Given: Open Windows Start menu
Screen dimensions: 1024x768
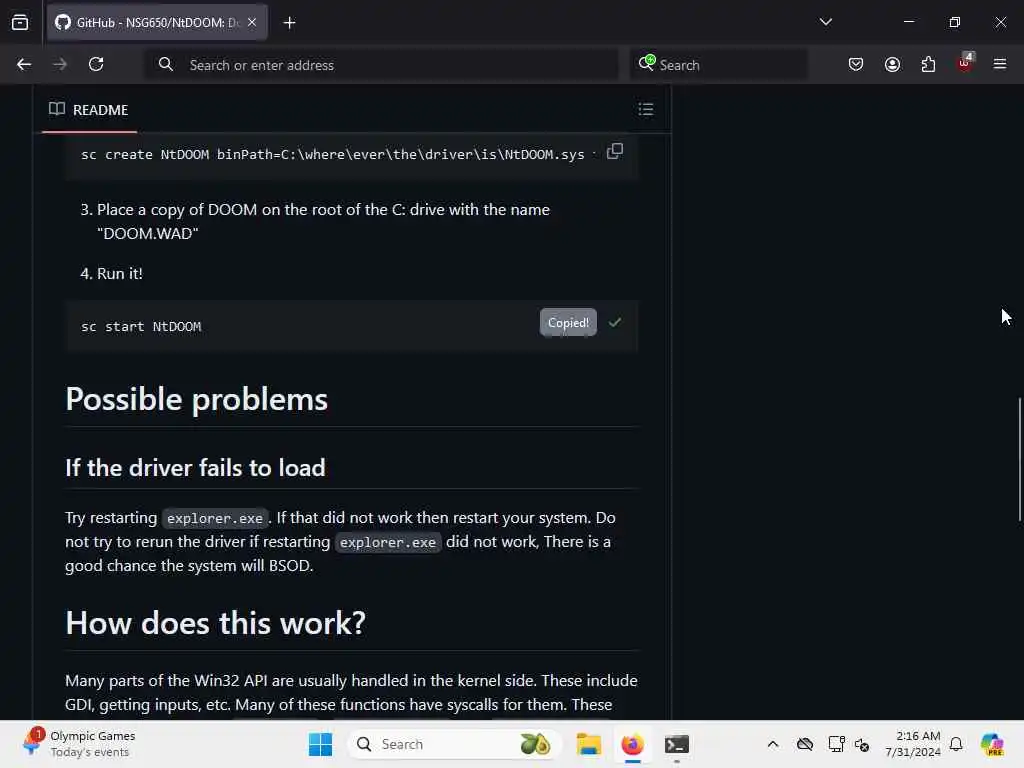Looking at the screenshot, I should pos(320,744).
